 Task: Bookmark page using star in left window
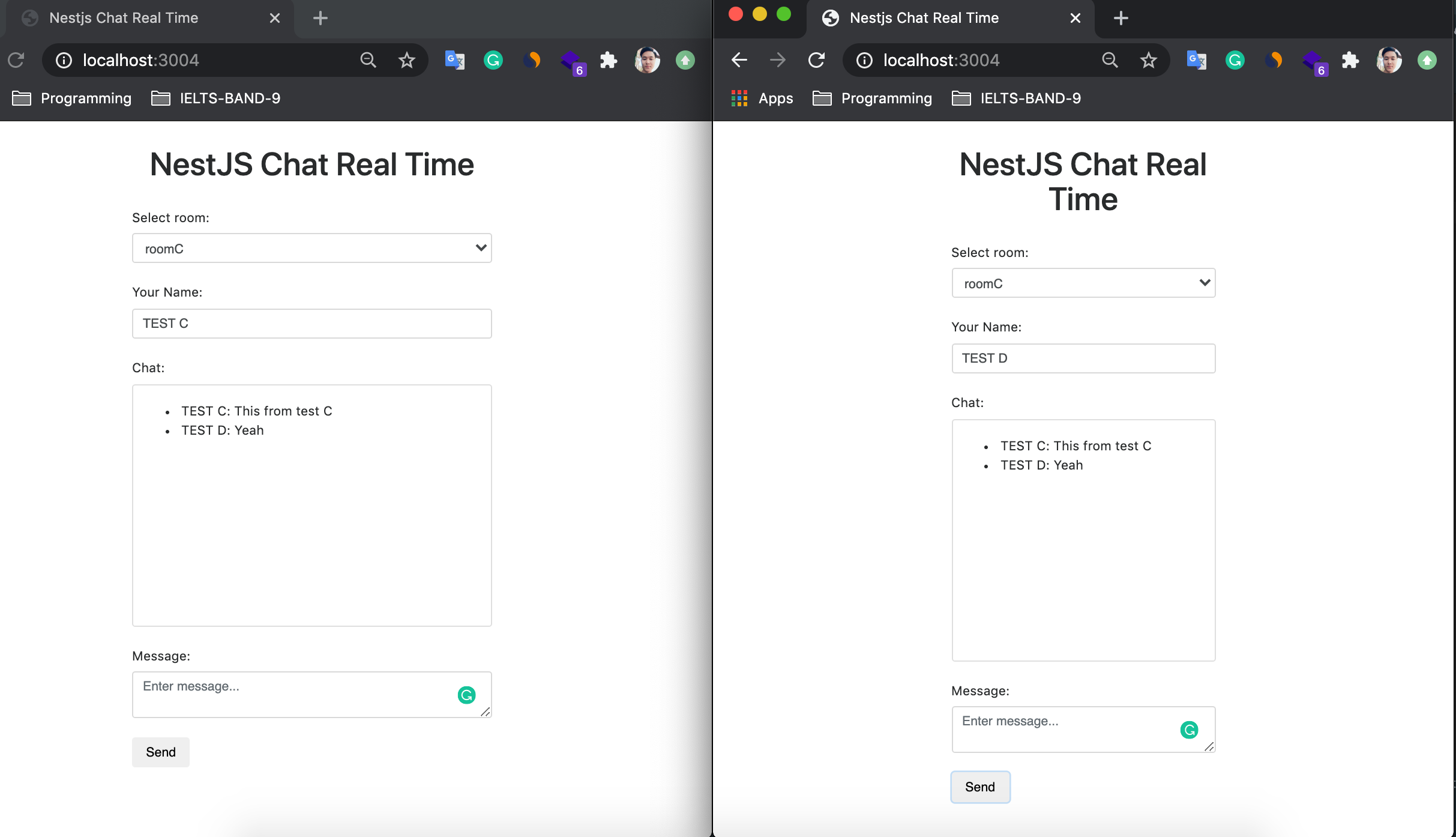tap(407, 60)
